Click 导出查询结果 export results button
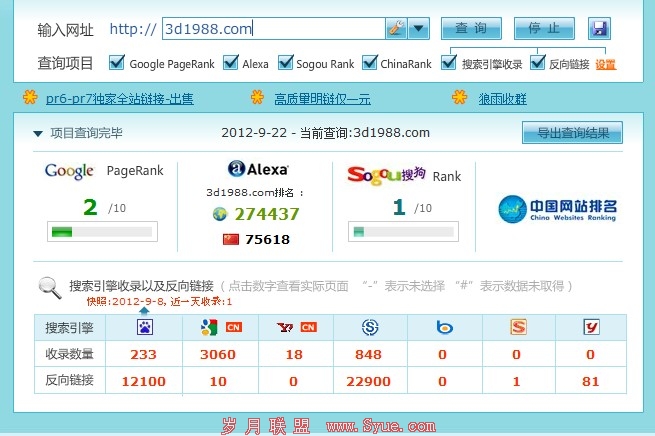Screen dimensions: 655x436 [x=572, y=133]
